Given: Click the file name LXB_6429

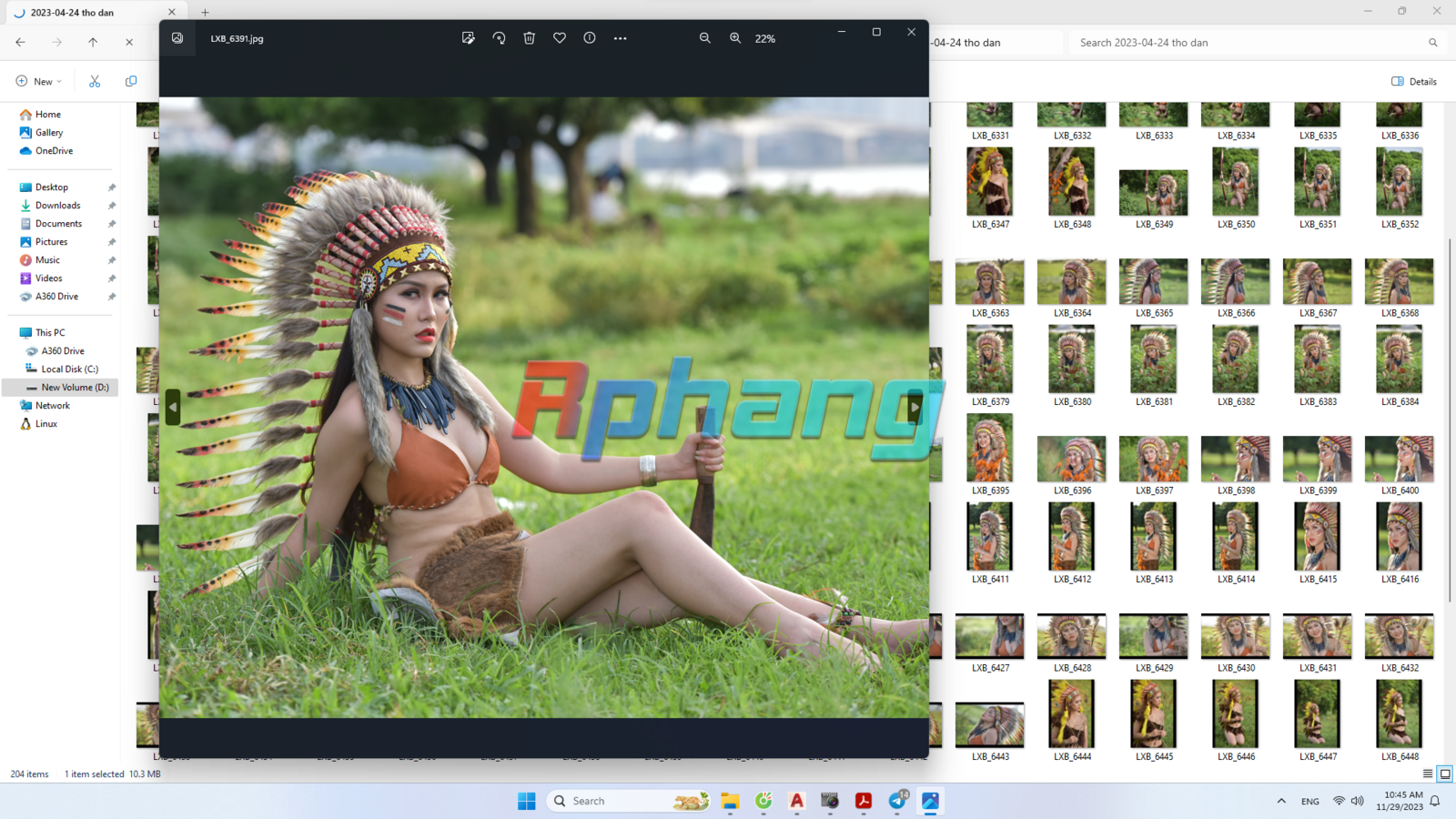Looking at the screenshot, I should point(1154,668).
